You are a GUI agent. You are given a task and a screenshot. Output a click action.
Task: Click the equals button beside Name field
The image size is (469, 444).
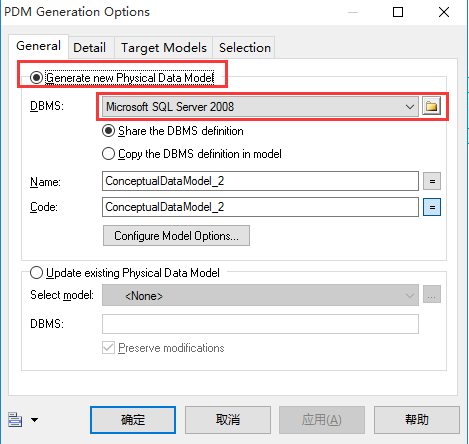pyautogui.click(x=432, y=181)
